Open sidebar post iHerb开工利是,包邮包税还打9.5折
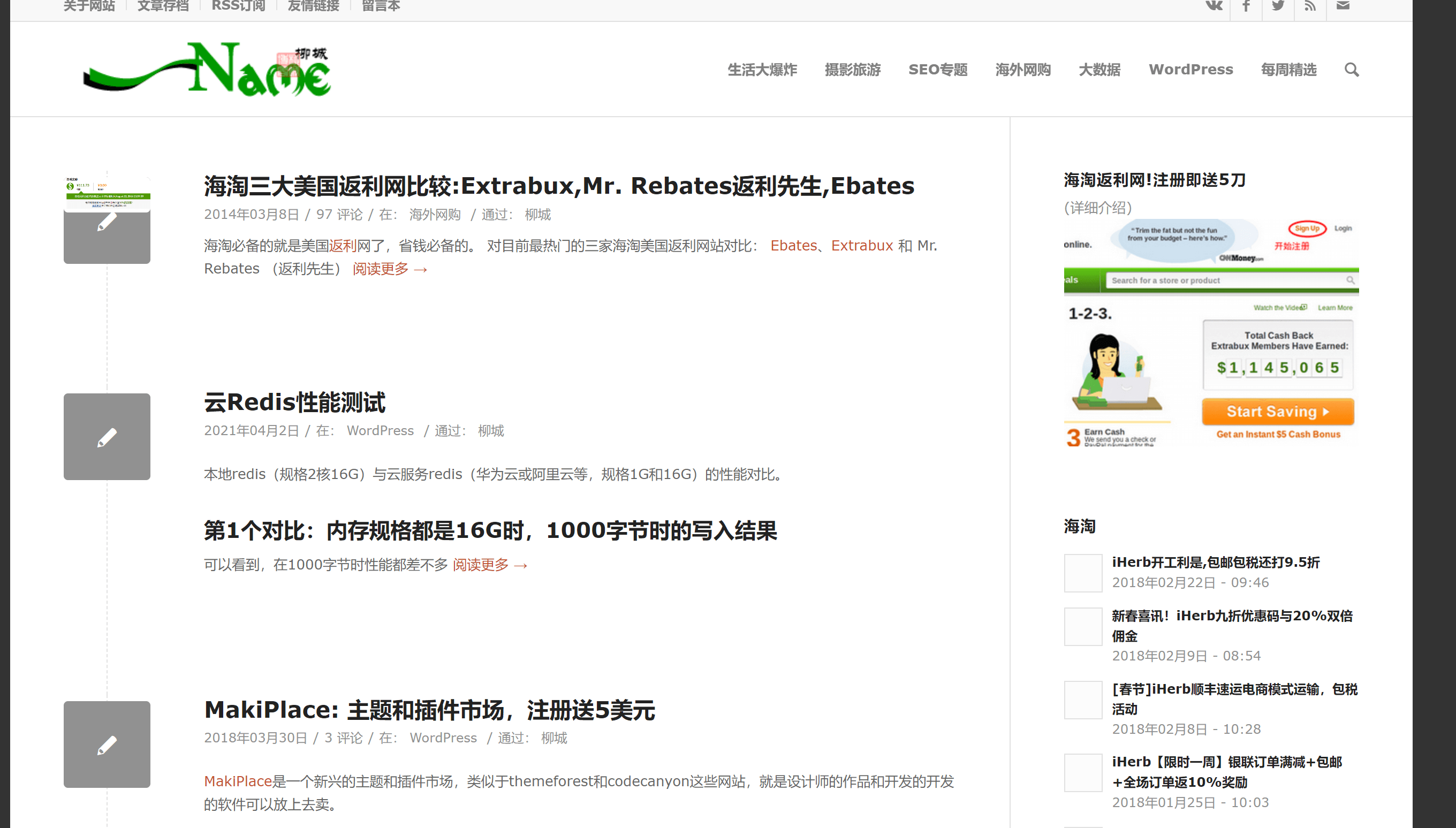 (1216, 562)
